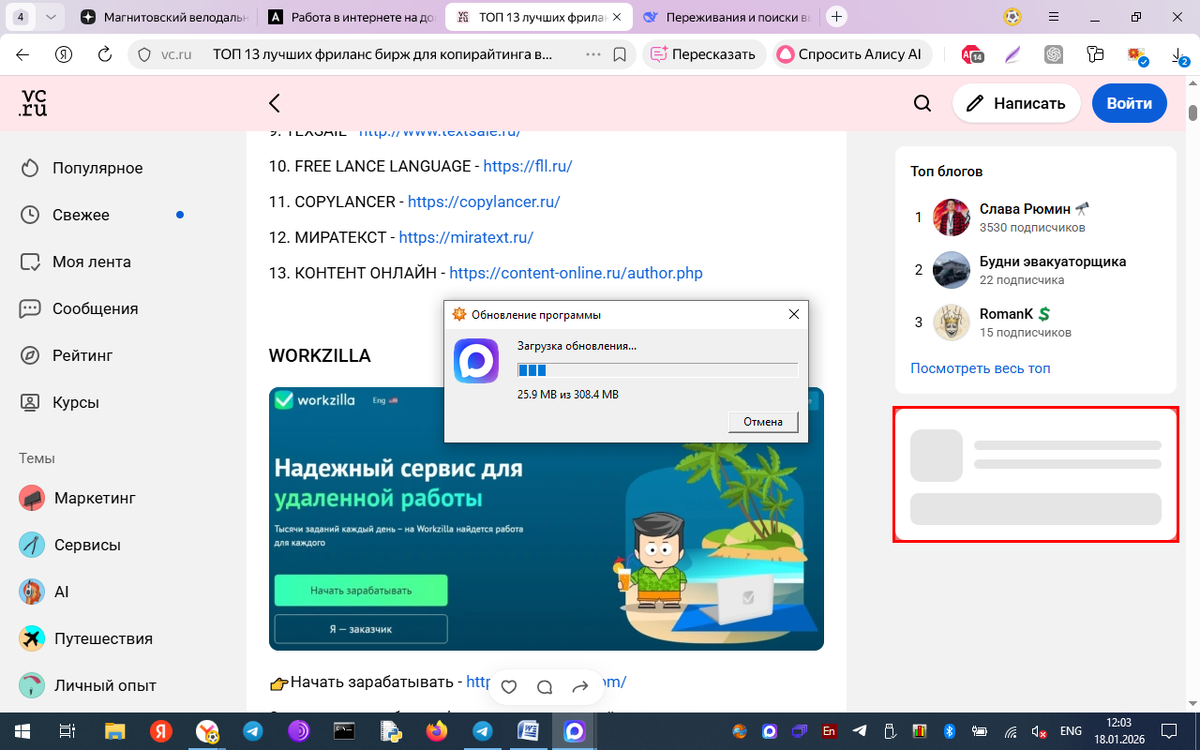The height and width of the screenshot is (750, 1200).
Task: Open Firefox from the taskbar
Action: (436, 731)
